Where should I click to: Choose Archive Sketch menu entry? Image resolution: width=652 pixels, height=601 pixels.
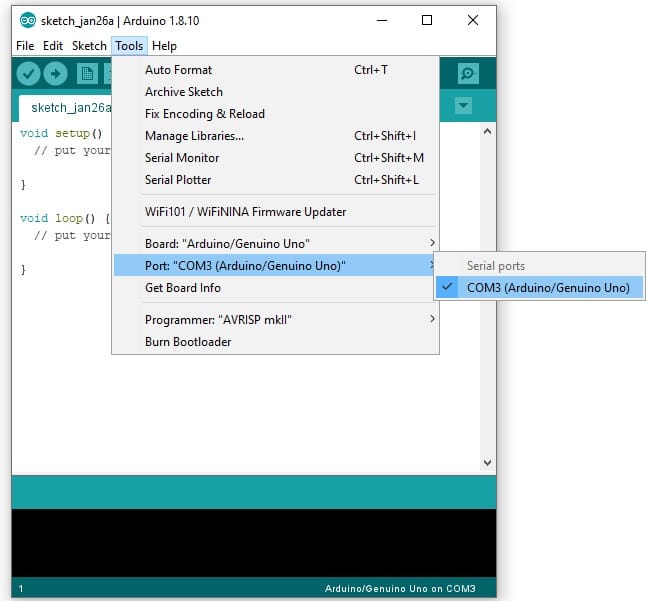pyautogui.click(x=276, y=92)
